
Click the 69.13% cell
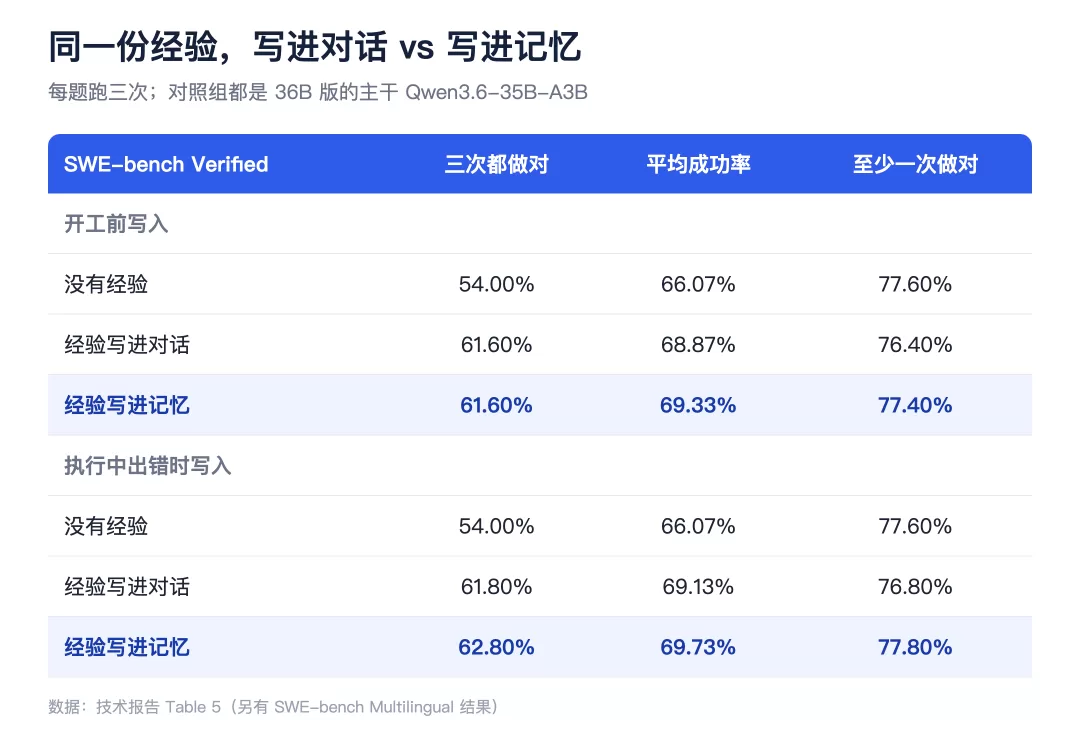(x=698, y=587)
